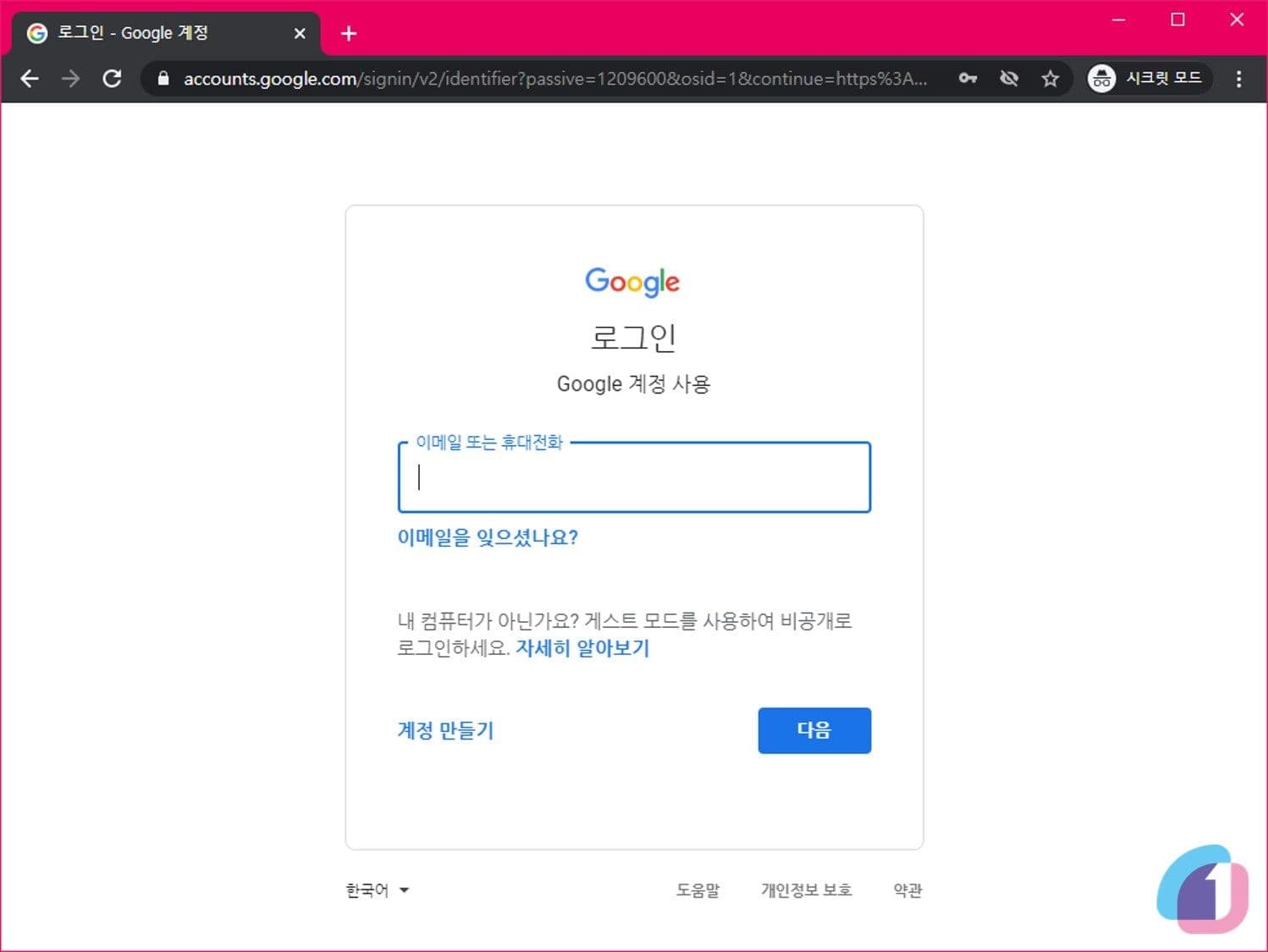Open Chrome three-dot menu
The image size is (1268, 952).
(1239, 79)
